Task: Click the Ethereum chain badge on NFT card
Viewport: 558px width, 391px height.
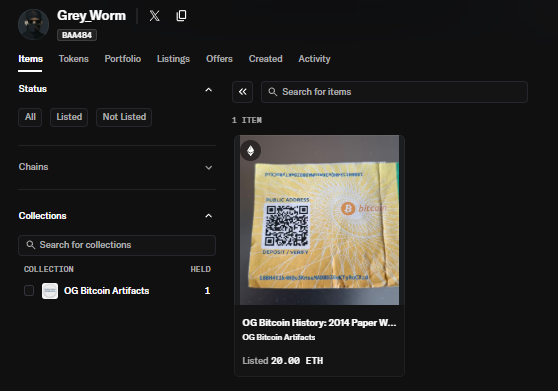Action: coord(251,150)
